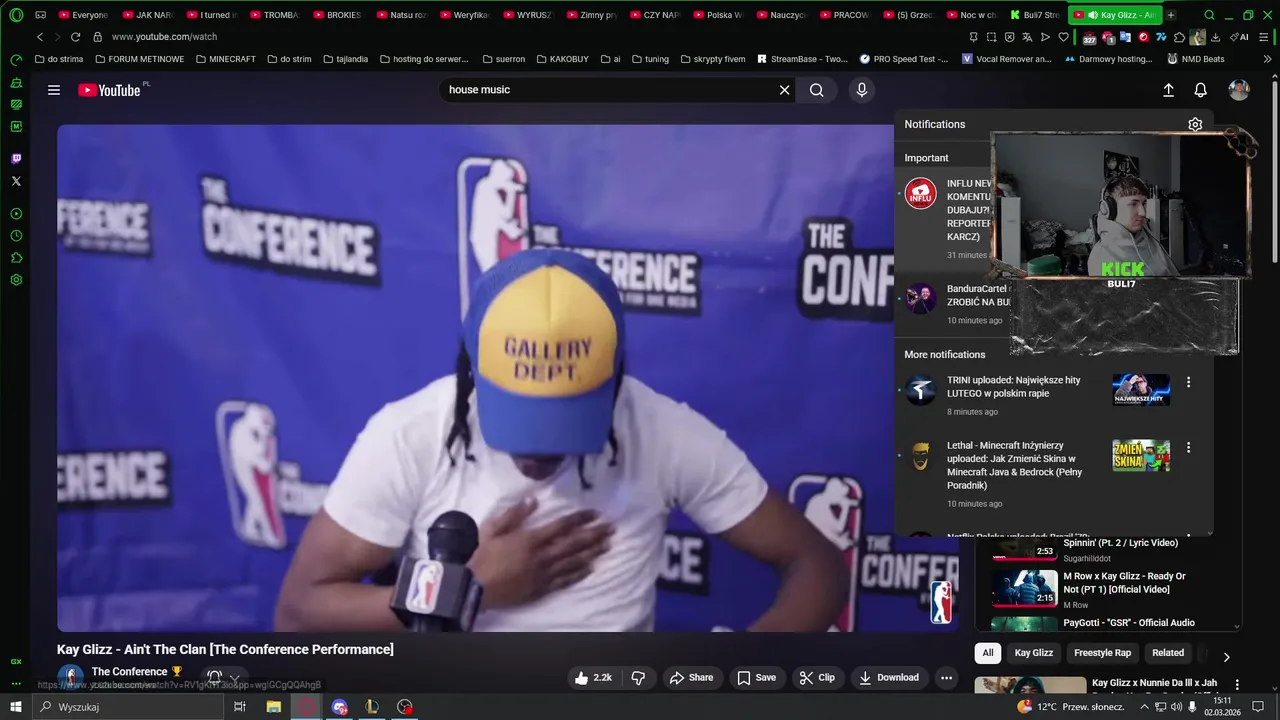Open The Conference channel page
Viewport: 1280px width, 720px height.
[x=130, y=672]
